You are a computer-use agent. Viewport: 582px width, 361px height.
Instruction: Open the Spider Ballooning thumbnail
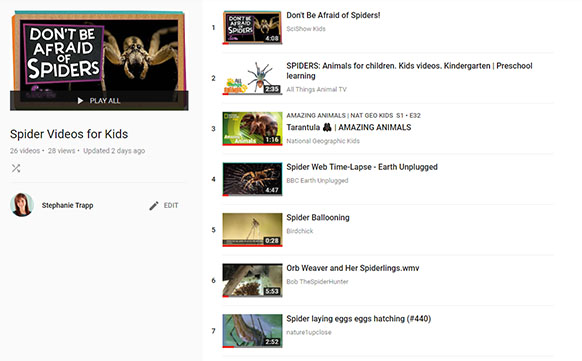(x=252, y=230)
